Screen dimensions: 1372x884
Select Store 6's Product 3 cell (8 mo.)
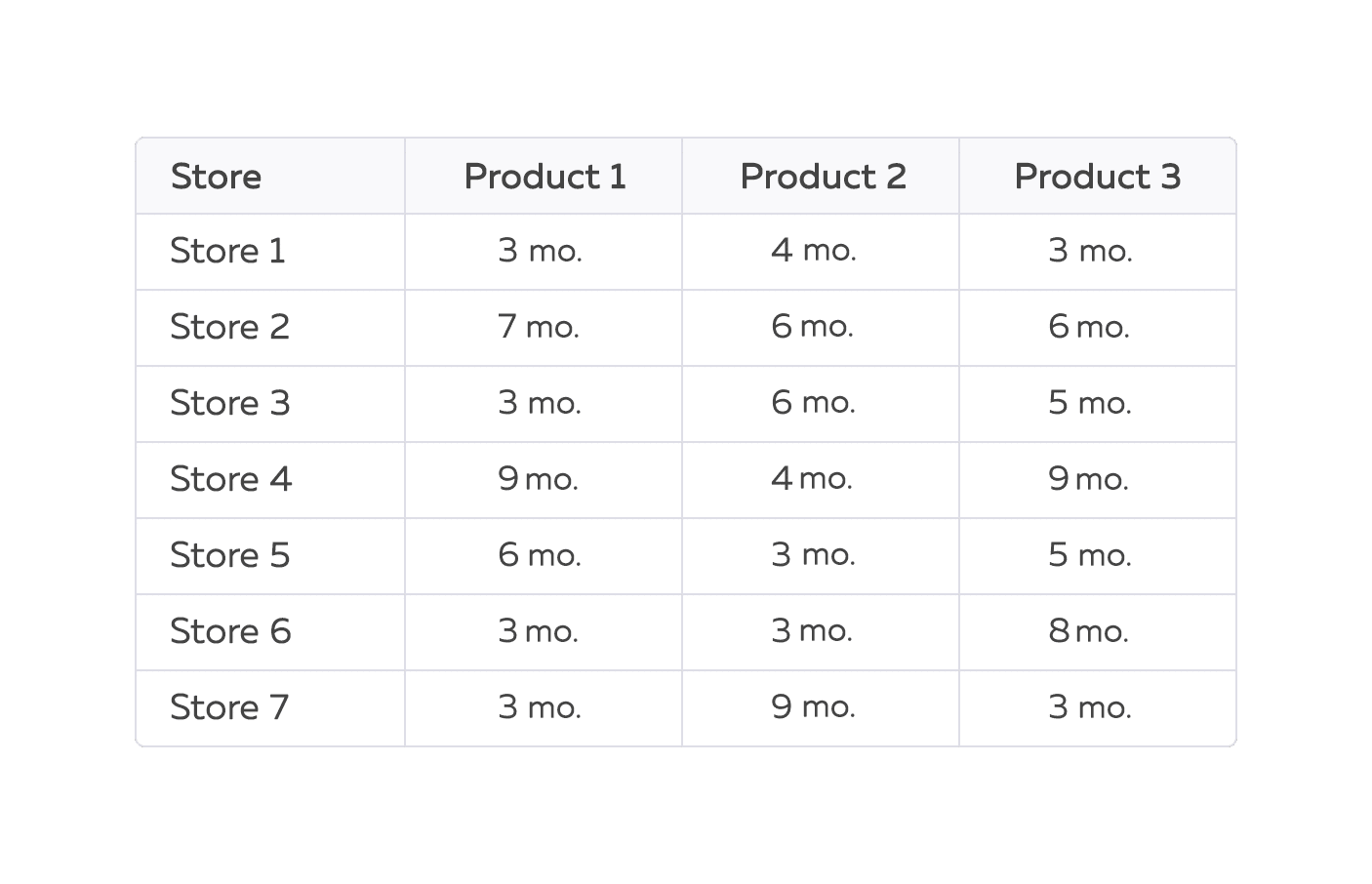tap(1088, 631)
